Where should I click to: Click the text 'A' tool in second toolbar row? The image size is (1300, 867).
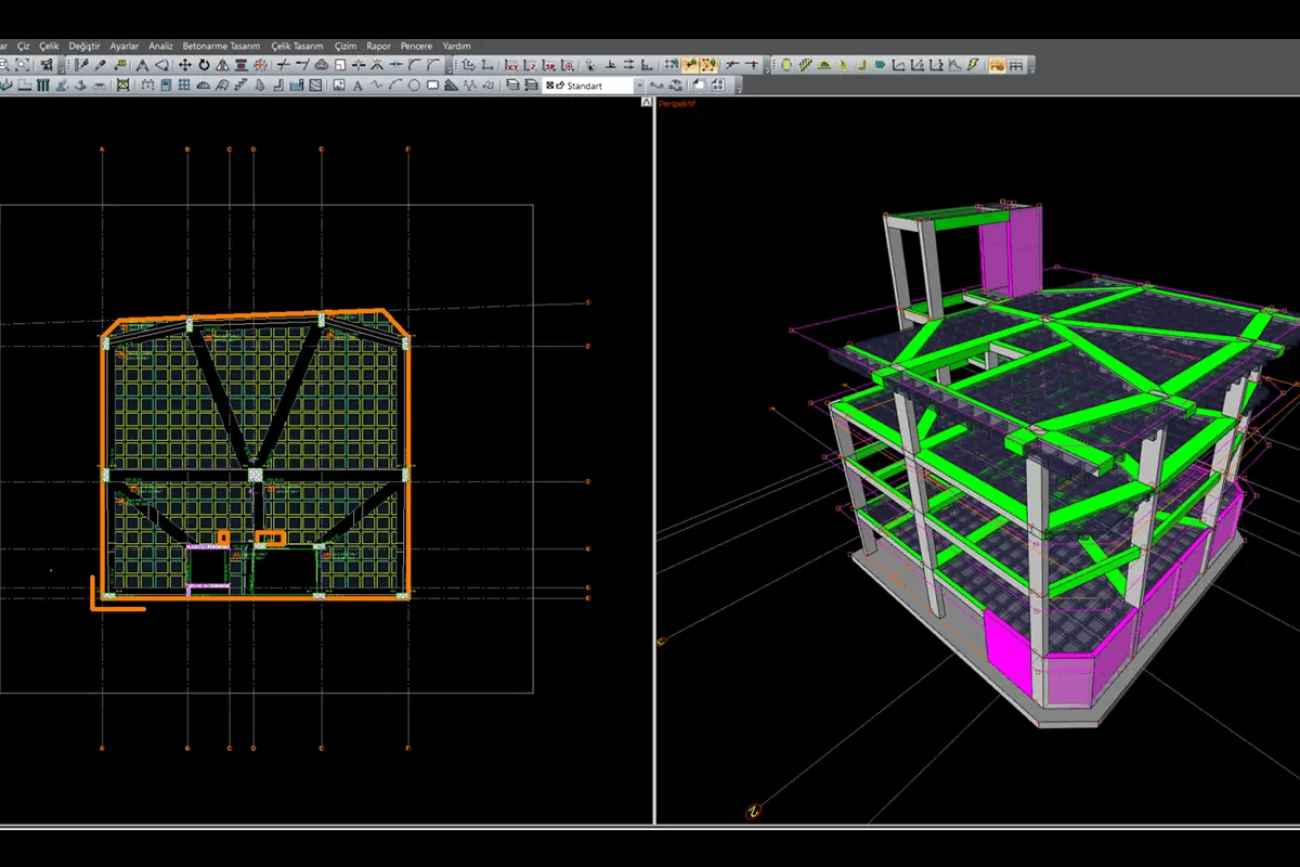357,86
